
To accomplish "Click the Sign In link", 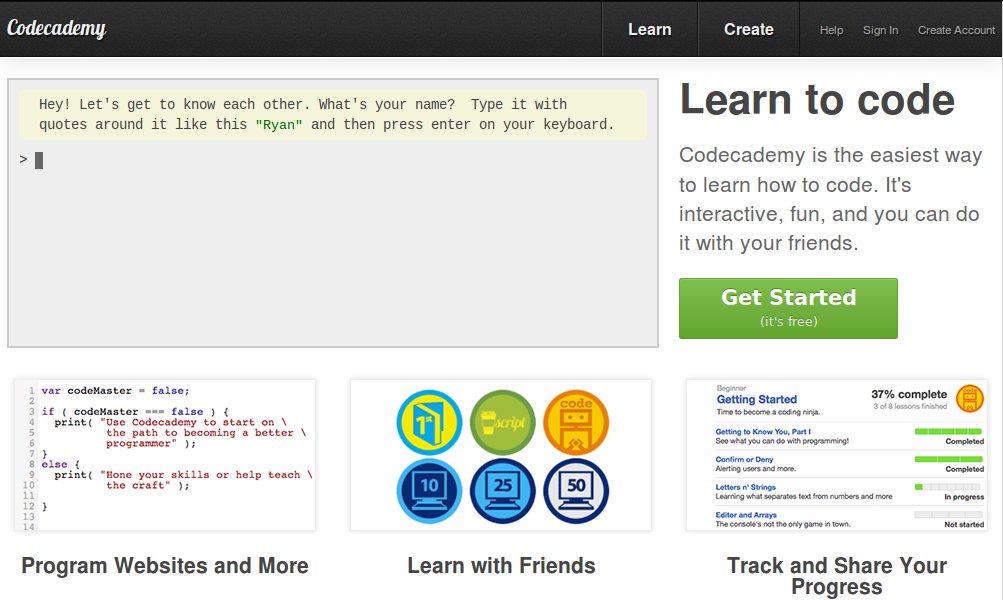I will click(880, 30).
